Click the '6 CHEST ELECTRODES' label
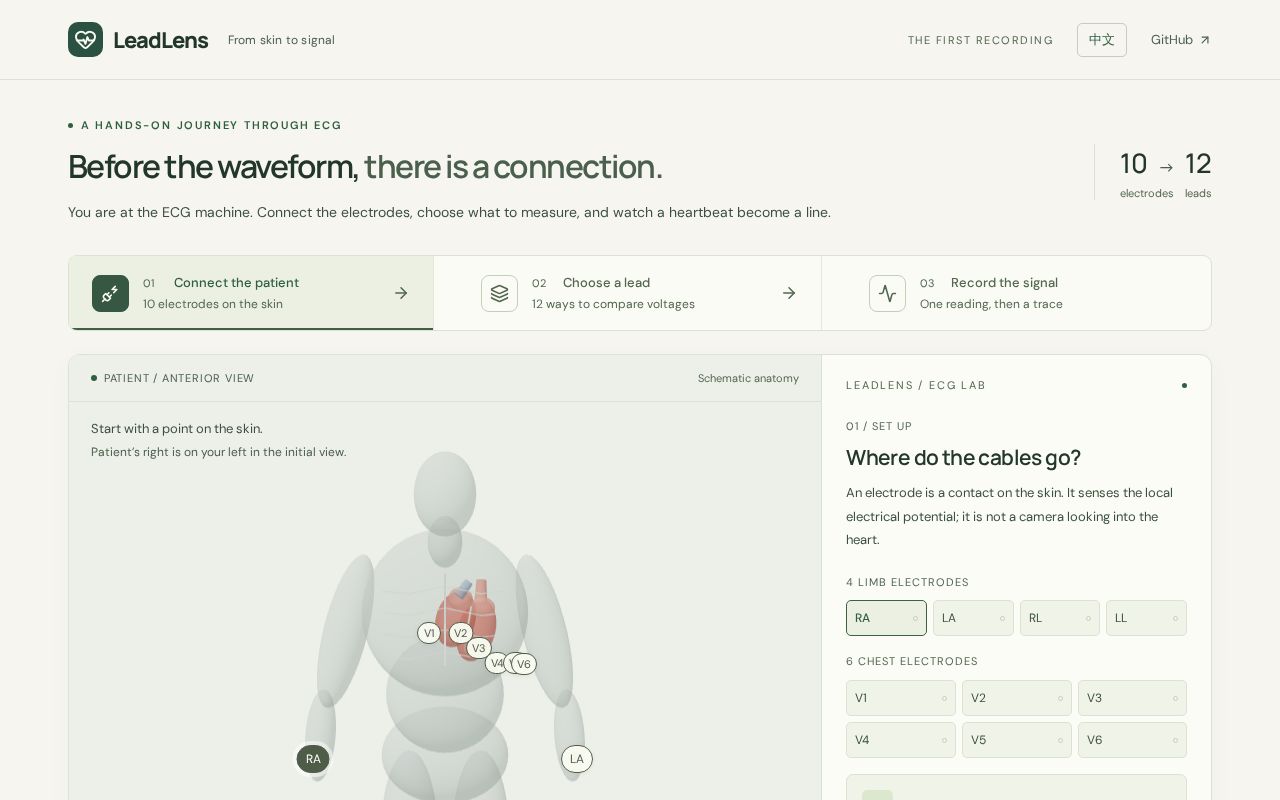1280x800 pixels. coord(912,661)
